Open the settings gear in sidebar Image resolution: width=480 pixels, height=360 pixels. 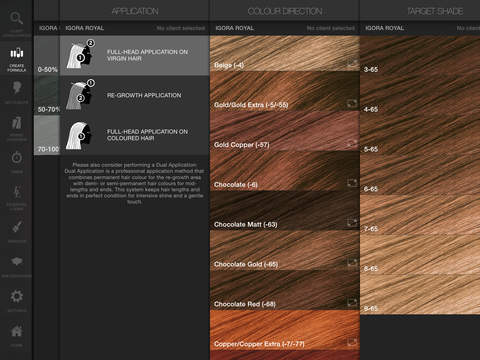[x=17, y=296]
